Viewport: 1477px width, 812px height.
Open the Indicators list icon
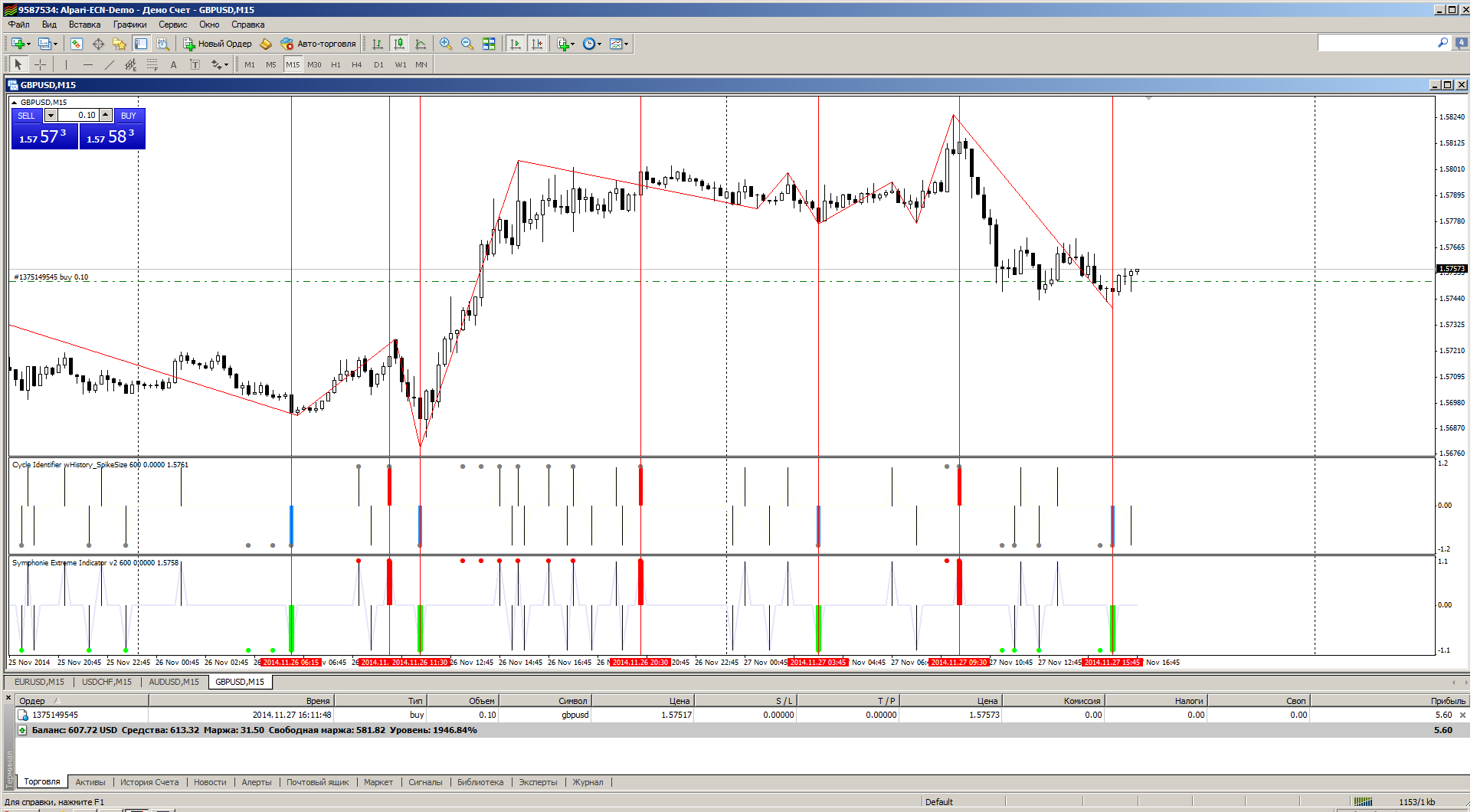563,44
